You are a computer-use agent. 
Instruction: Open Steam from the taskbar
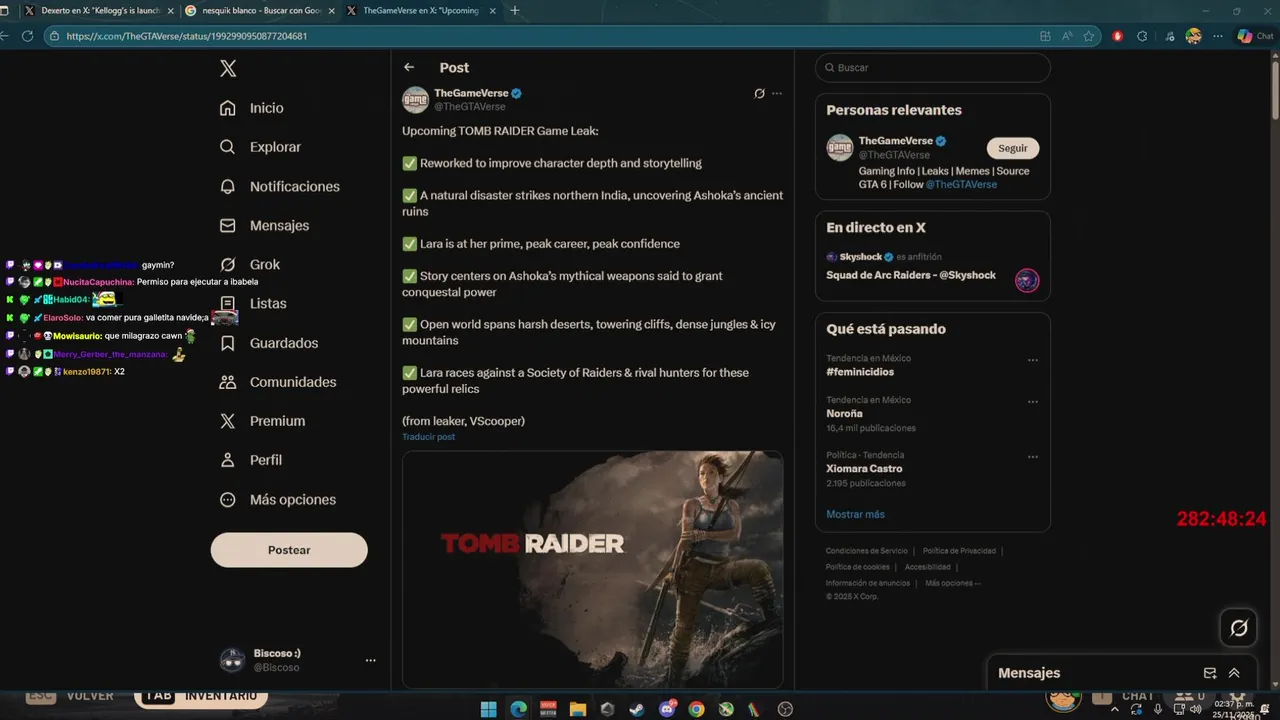(x=637, y=709)
